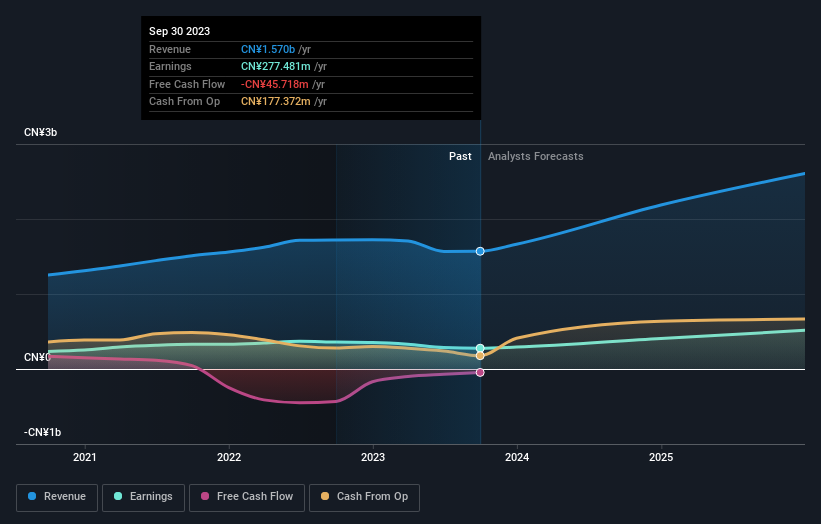Viewport: 821px width, 524px height.
Task: Click the 2024 x-axis label
Action: (x=517, y=457)
